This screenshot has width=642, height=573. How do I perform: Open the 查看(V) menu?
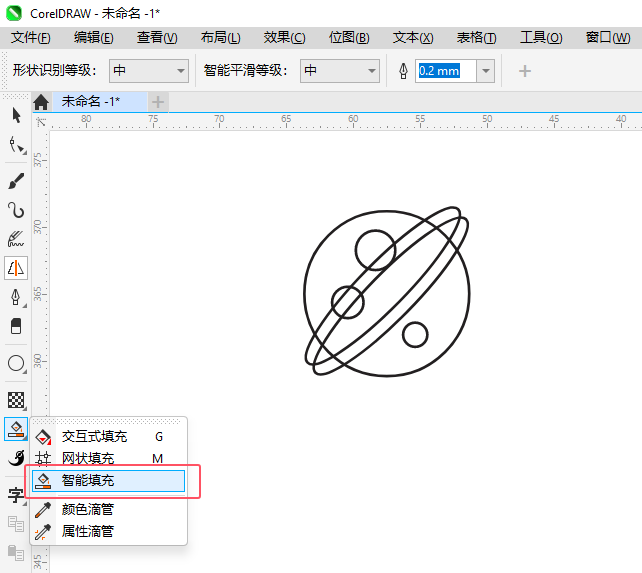click(x=157, y=38)
